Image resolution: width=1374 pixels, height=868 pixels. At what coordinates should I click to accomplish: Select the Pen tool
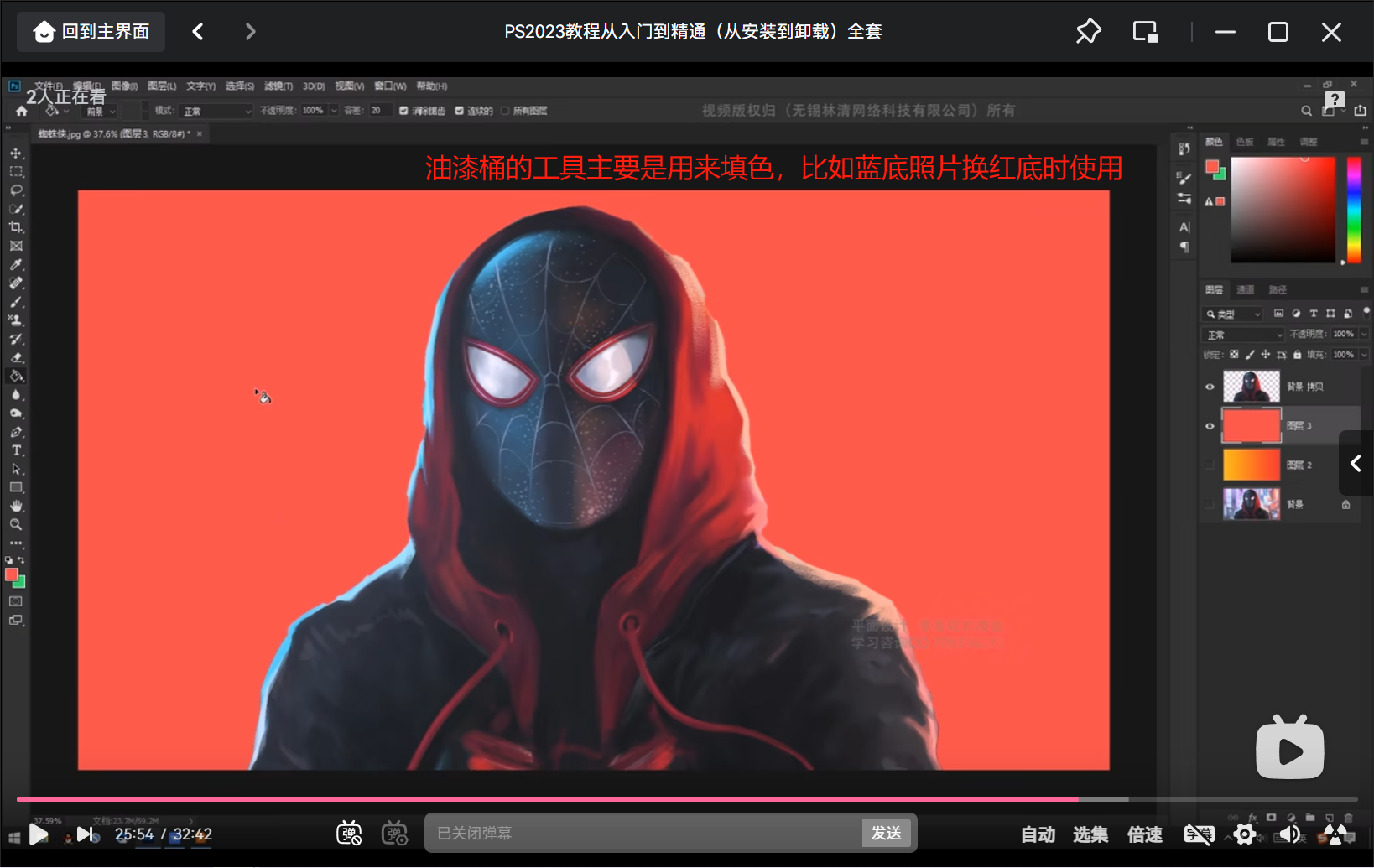(x=16, y=432)
